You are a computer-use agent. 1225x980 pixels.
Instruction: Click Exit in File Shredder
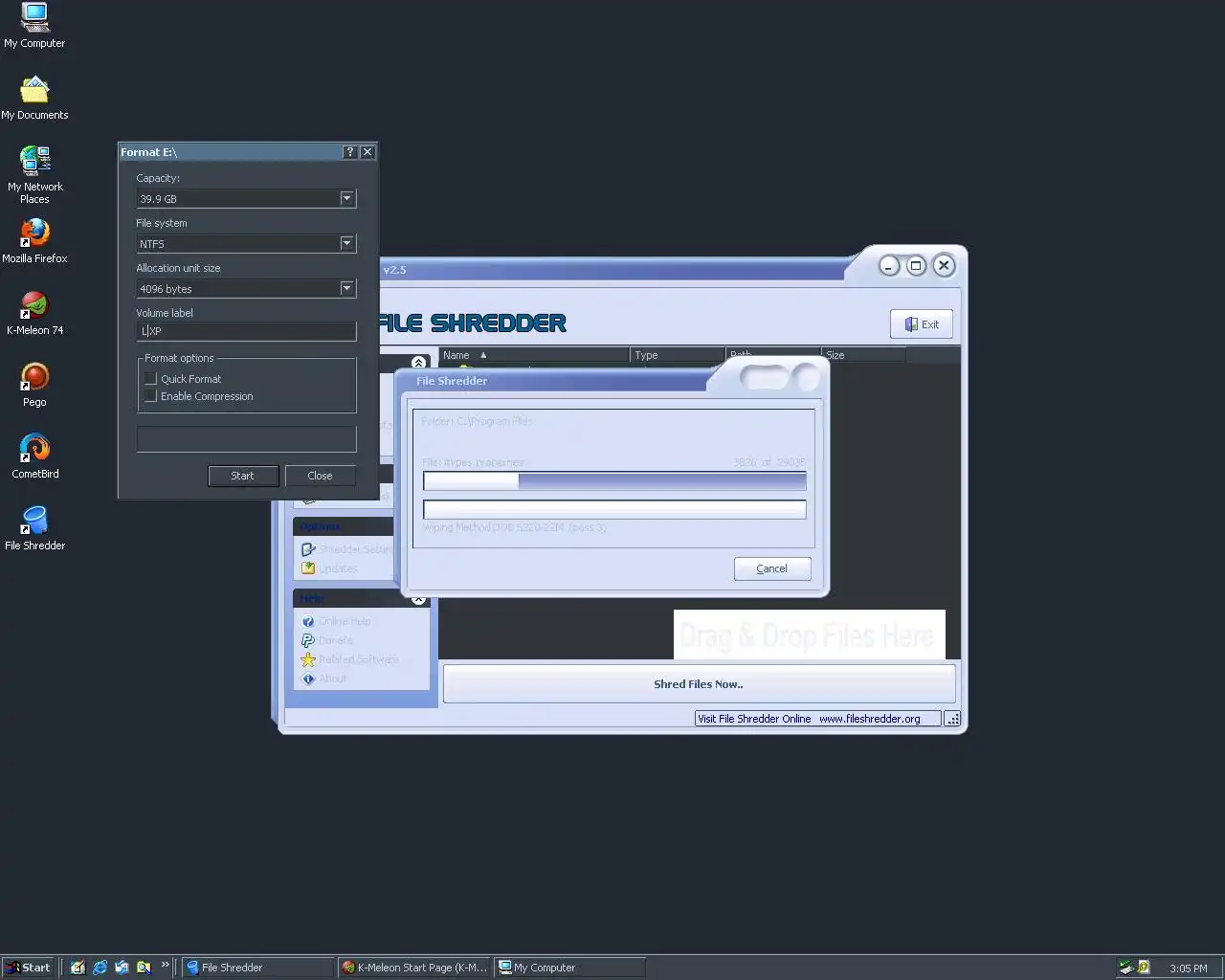pos(922,323)
